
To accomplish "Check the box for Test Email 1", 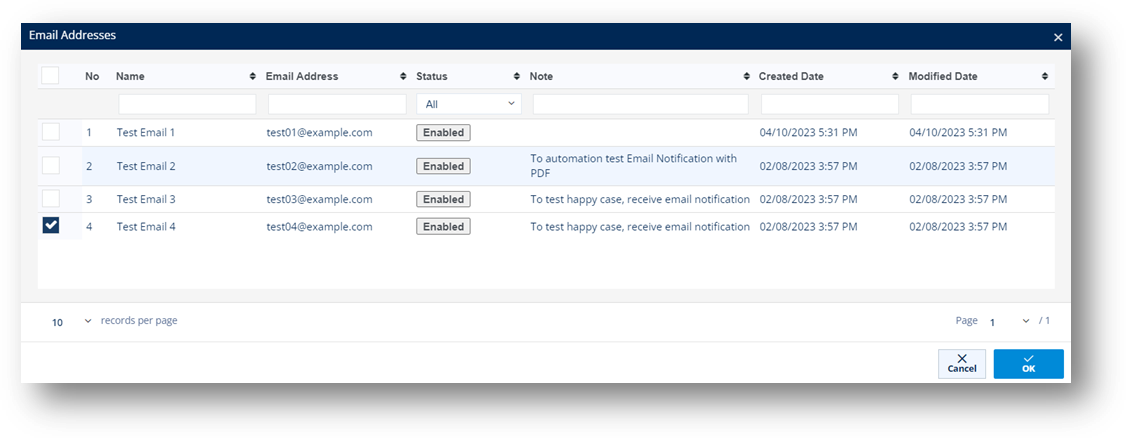I will (51, 132).
